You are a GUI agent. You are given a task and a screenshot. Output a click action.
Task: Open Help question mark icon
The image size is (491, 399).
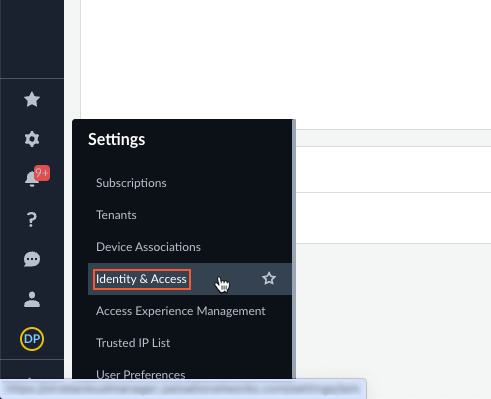32,219
